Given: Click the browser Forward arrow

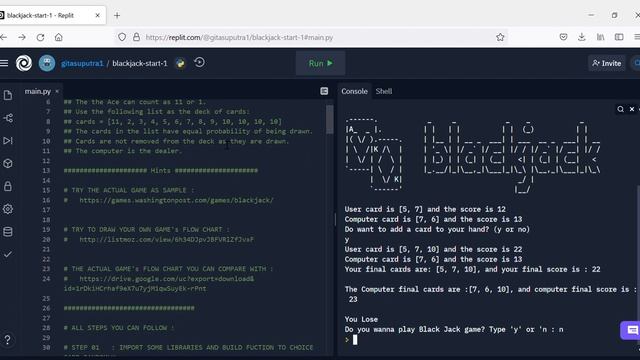Looking at the screenshot, I should (x=22, y=37).
